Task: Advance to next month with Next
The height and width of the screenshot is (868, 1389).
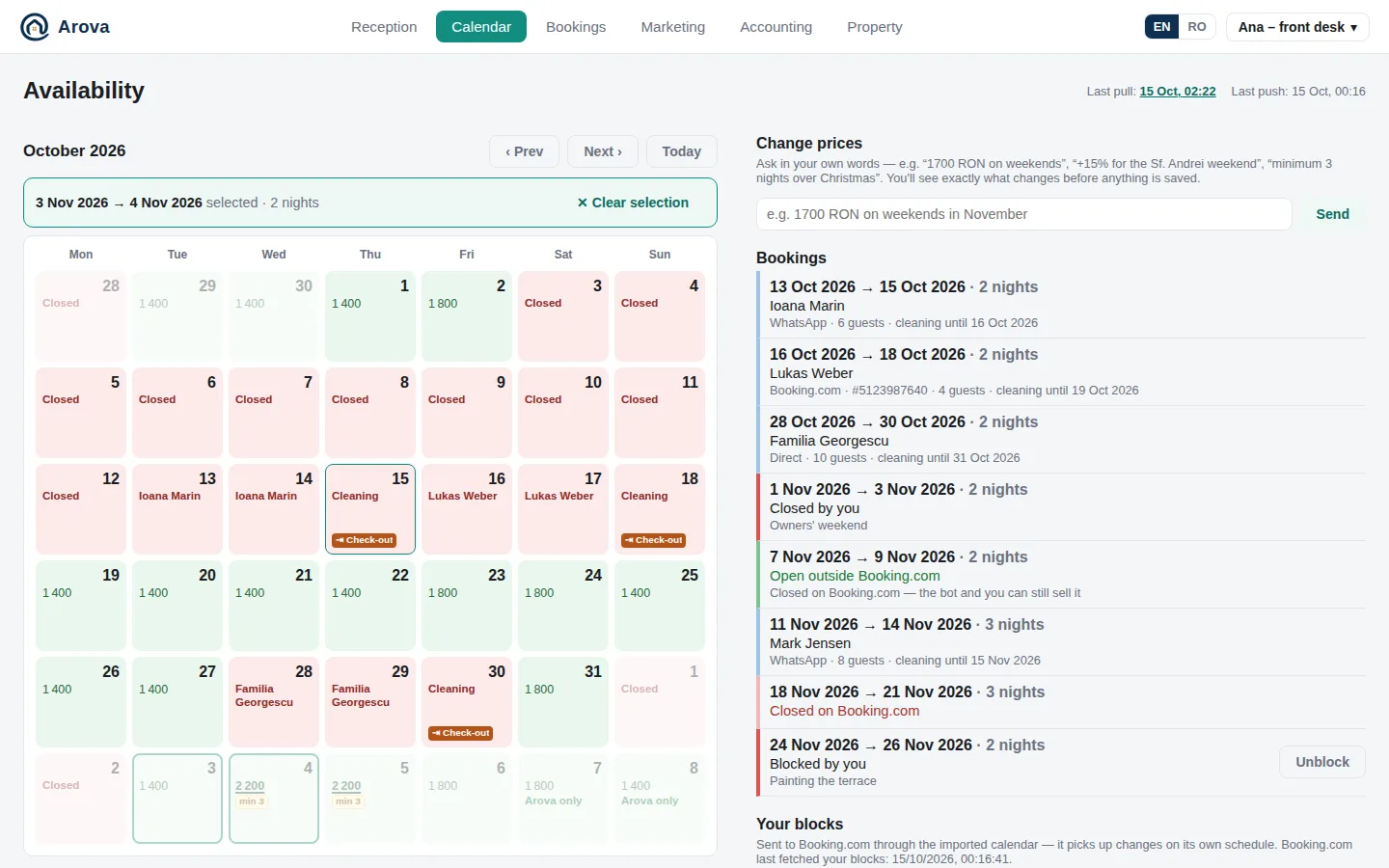Action: point(603,151)
